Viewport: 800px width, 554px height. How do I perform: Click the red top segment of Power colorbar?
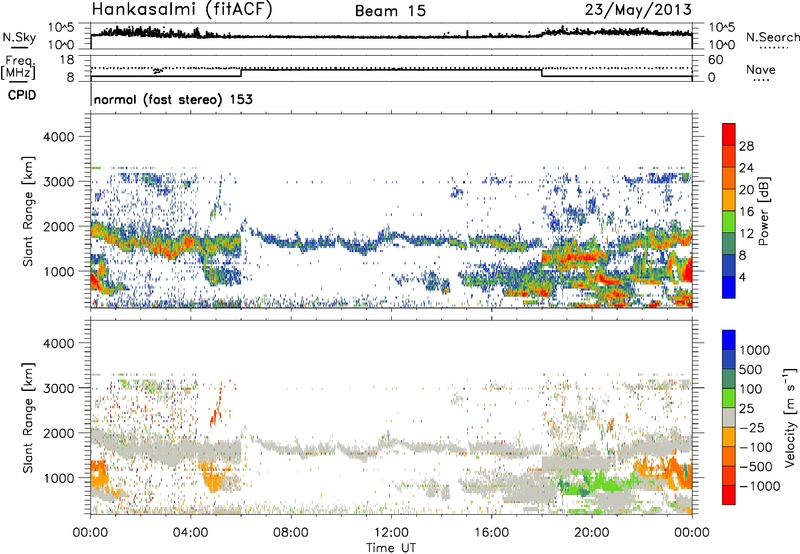point(729,134)
